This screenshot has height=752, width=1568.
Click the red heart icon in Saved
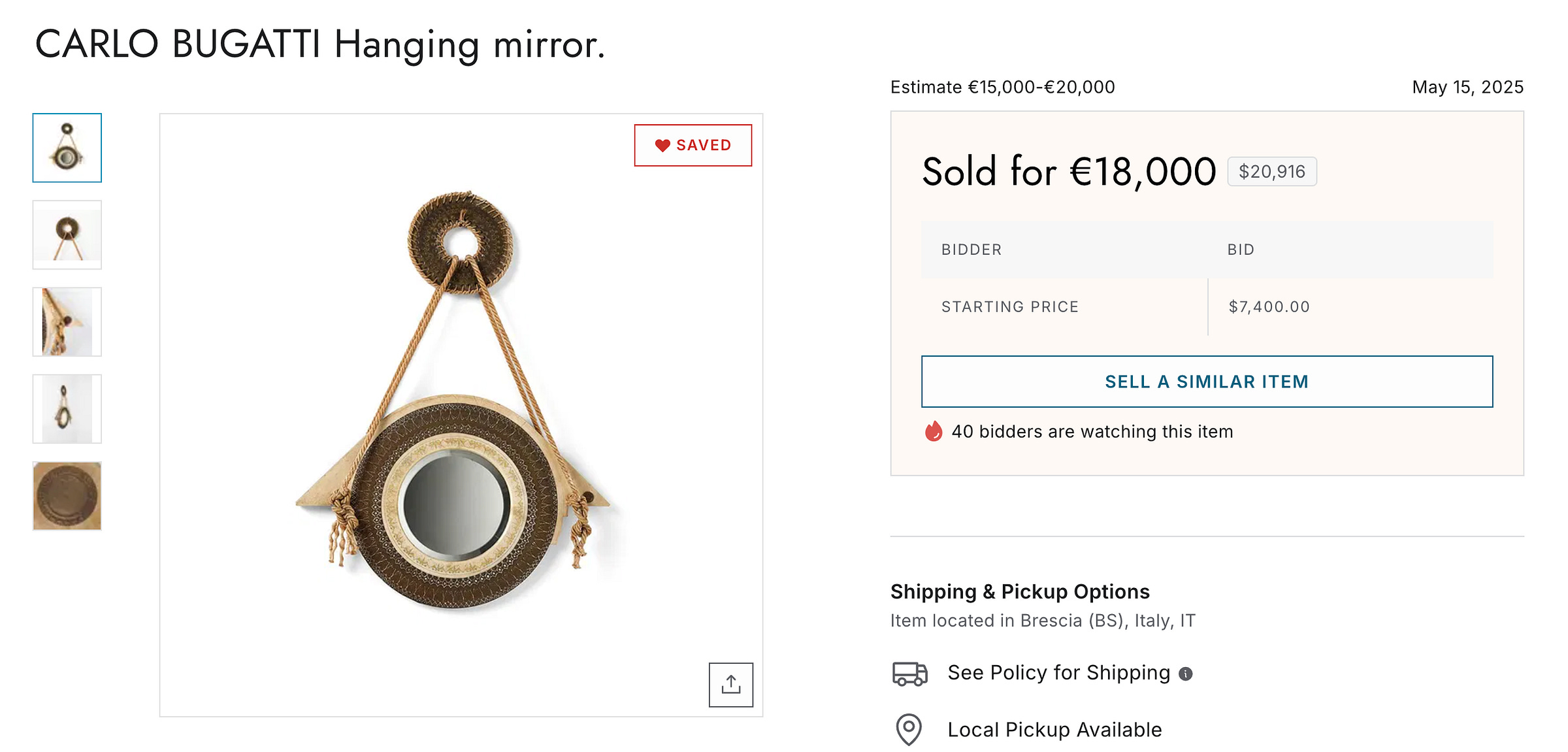click(662, 146)
